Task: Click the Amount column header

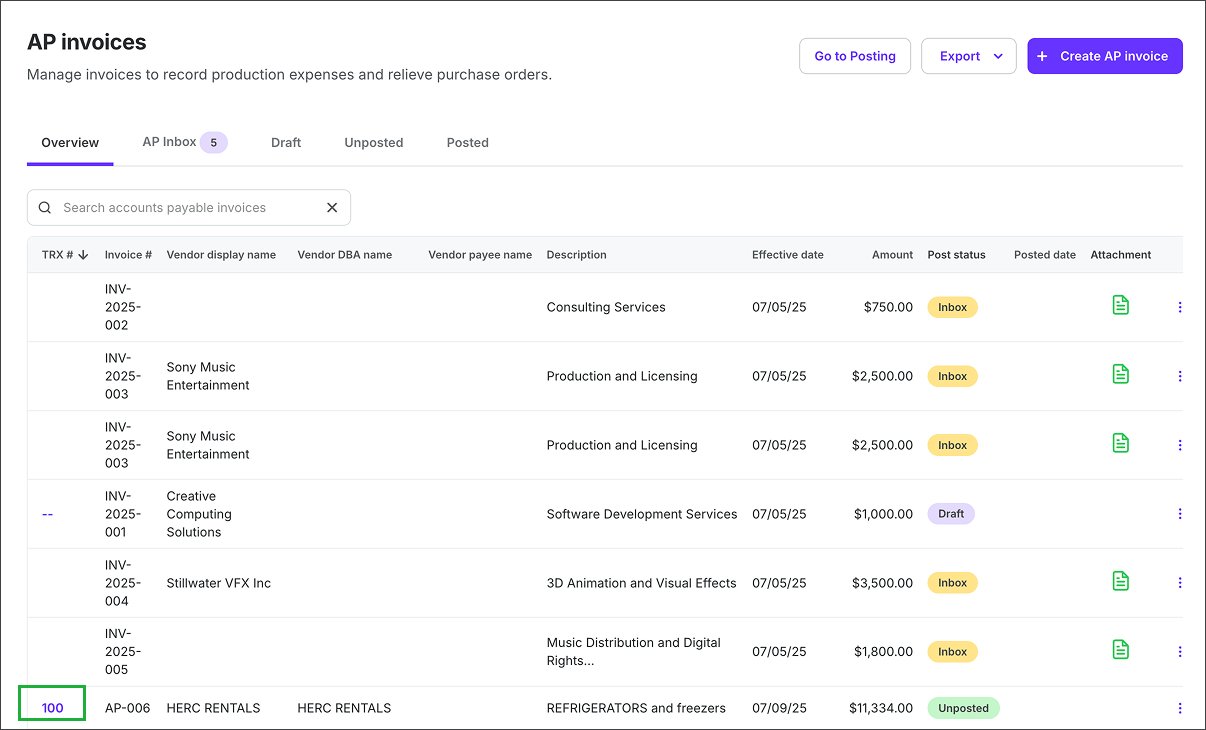Action: (x=892, y=255)
